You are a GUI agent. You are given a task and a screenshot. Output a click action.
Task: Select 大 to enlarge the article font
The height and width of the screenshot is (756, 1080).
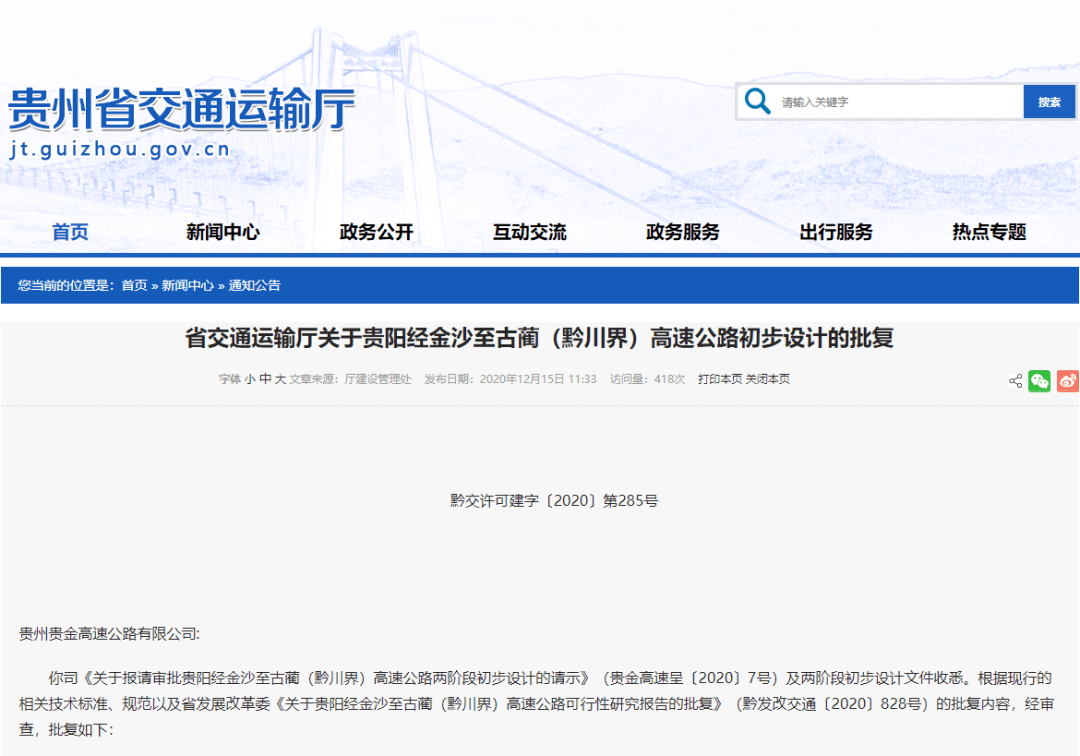[x=280, y=380]
